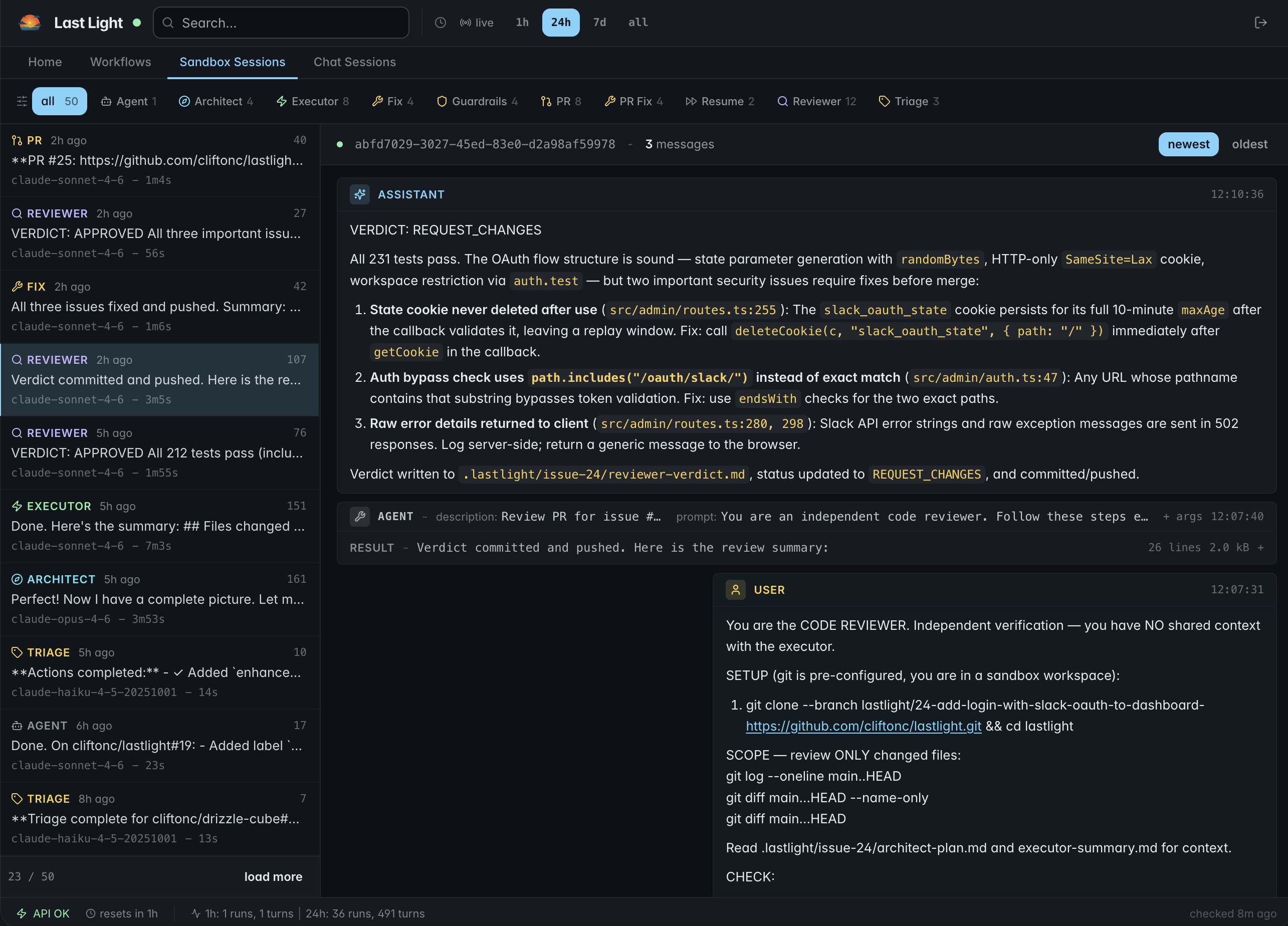Click the clock icon beside live
The image size is (1288, 926).
(x=440, y=23)
